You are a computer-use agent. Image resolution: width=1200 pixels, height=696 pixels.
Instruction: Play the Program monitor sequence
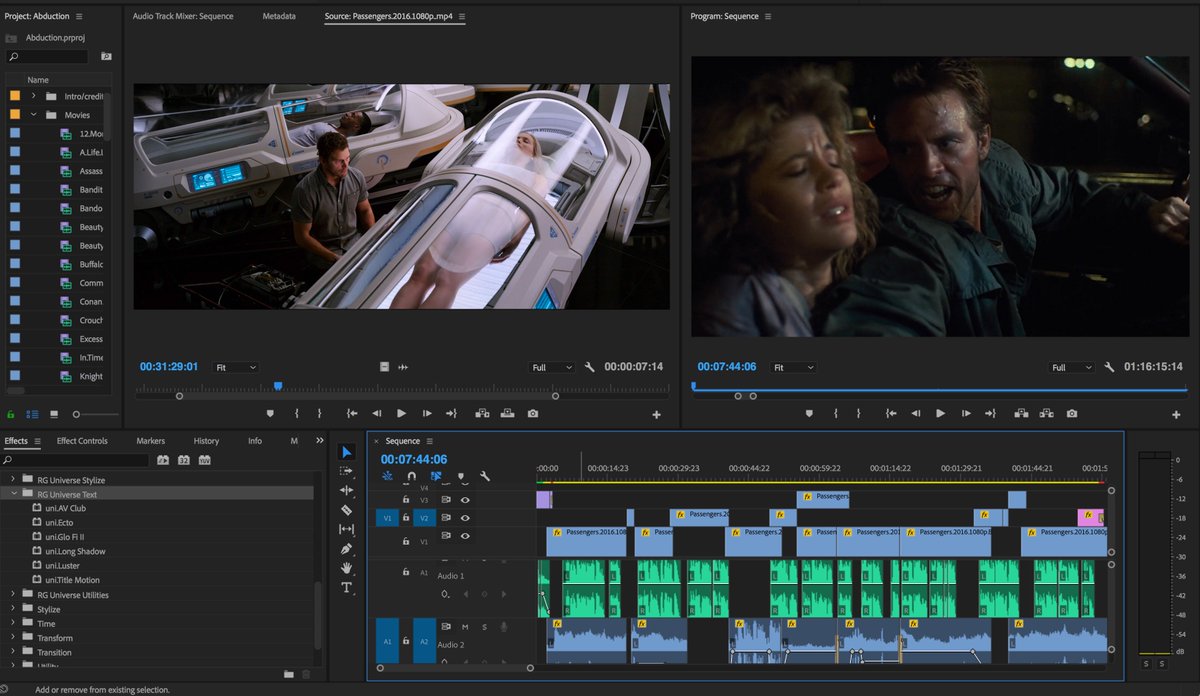coord(940,413)
